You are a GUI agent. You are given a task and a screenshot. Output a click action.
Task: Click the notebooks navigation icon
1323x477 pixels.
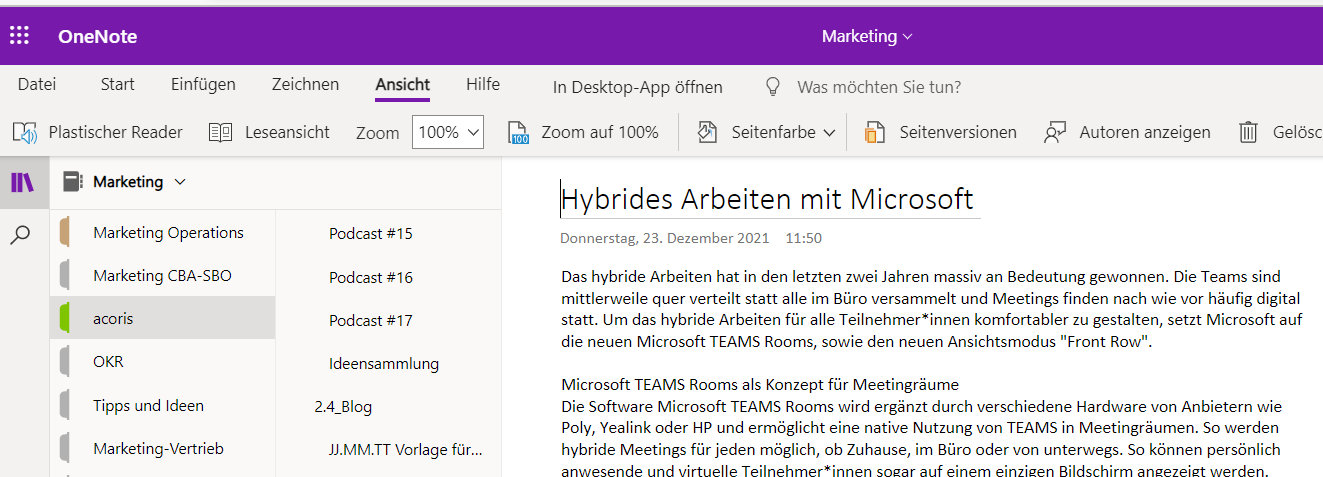pos(22,182)
